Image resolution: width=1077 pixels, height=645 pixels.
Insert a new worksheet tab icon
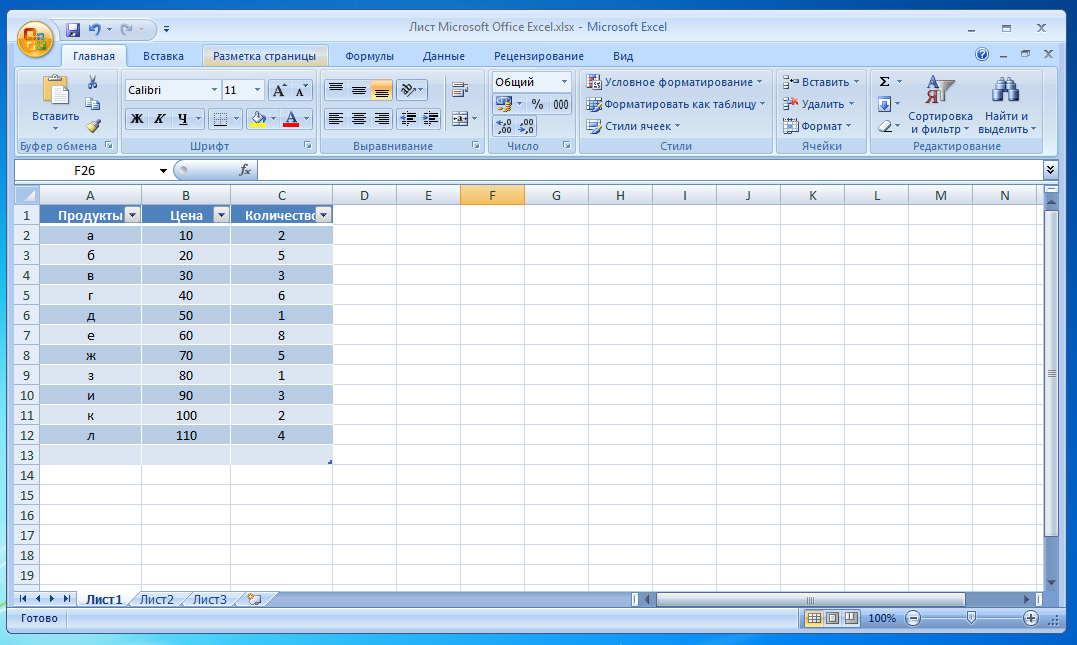click(x=254, y=599)
